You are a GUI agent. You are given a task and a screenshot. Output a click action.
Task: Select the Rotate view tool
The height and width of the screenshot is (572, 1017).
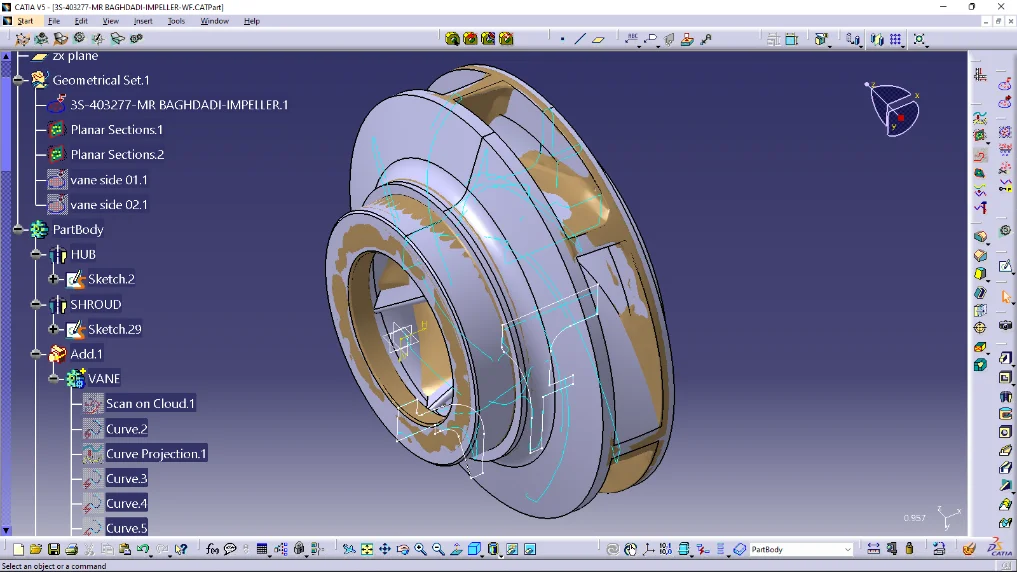pos(402,549)
